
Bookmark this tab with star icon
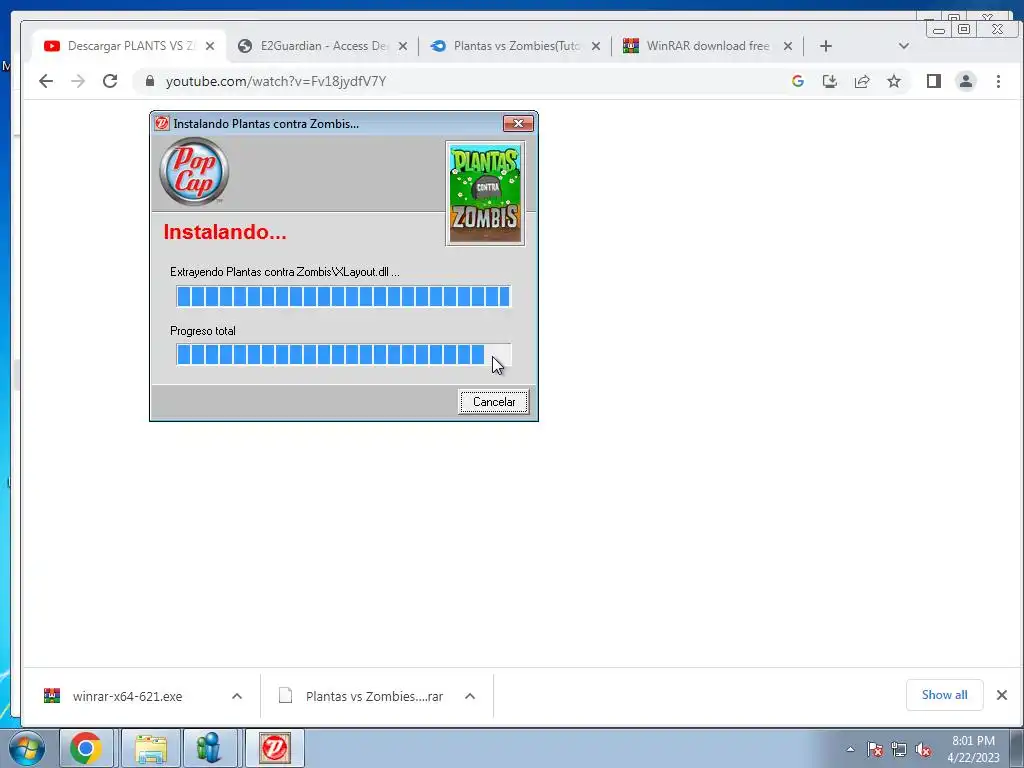894,81
